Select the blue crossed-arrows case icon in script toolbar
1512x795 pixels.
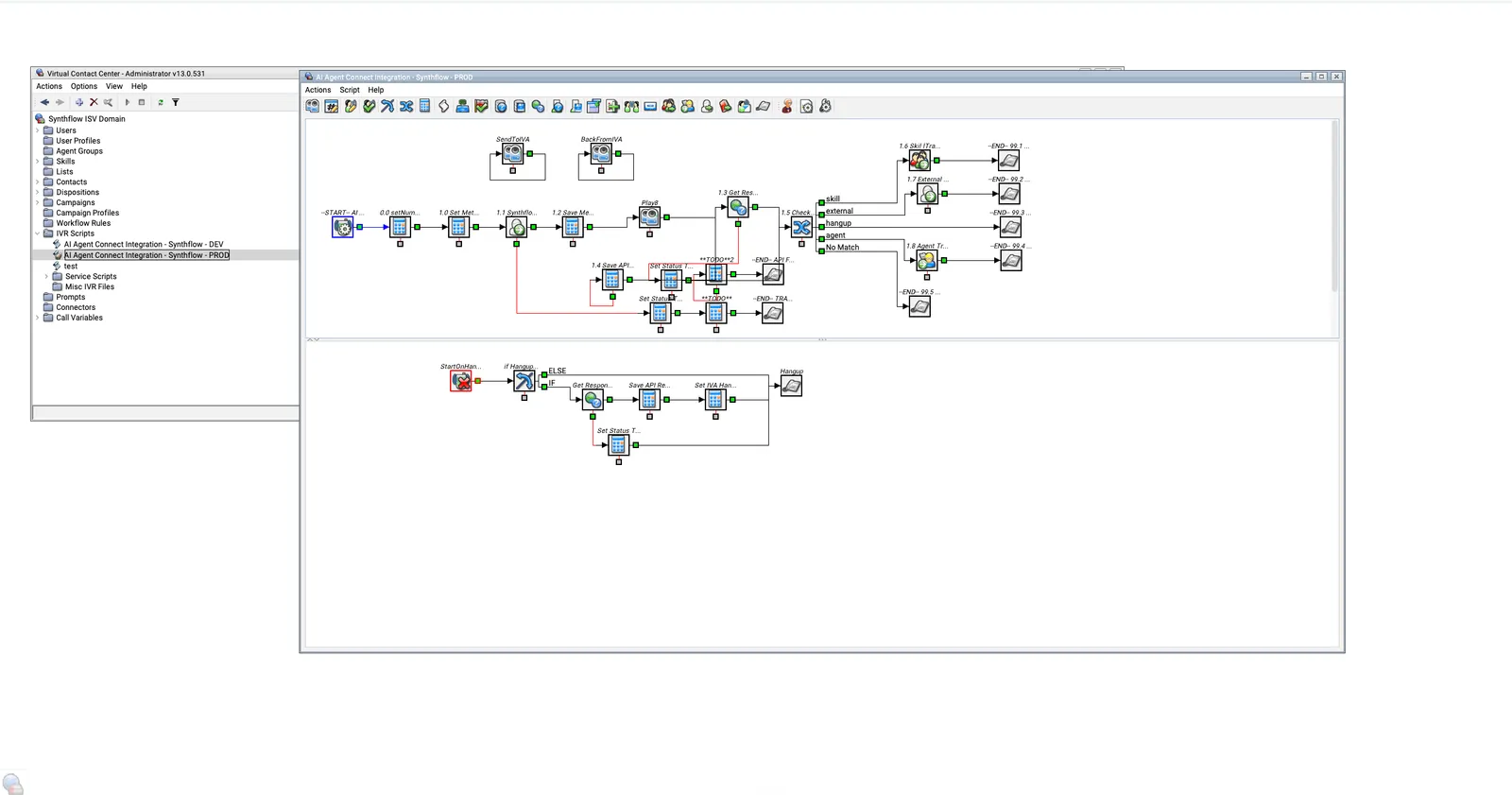coord(406,106)
